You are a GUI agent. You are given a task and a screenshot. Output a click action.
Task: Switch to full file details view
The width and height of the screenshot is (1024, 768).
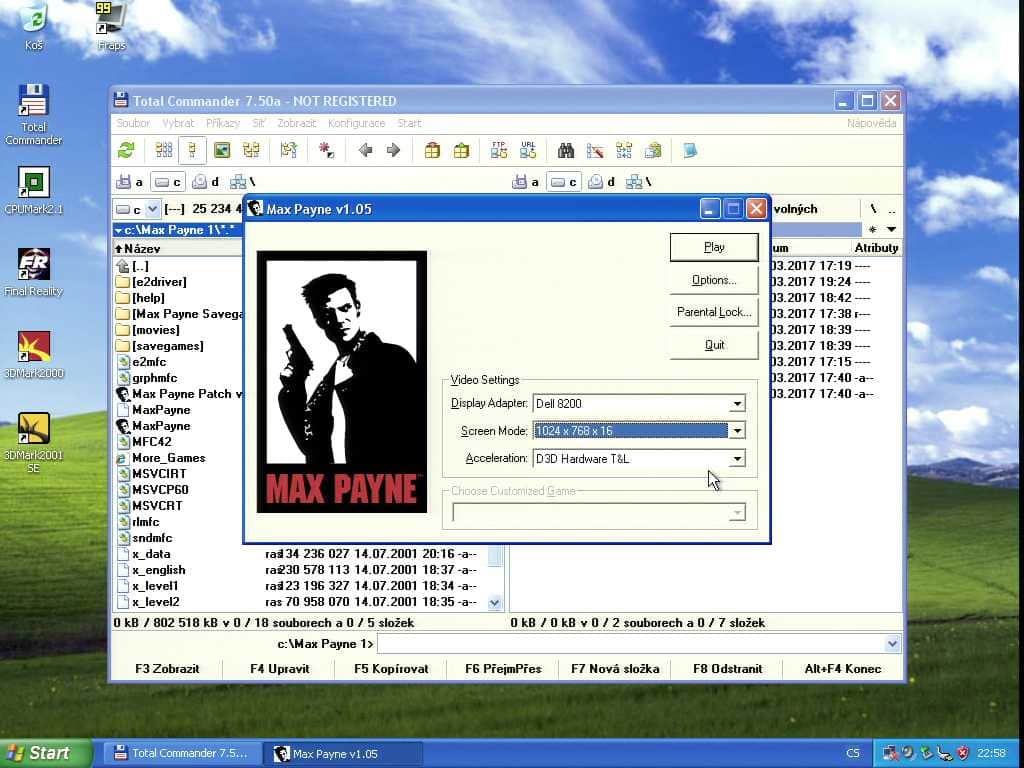click(x=192, y=151)
